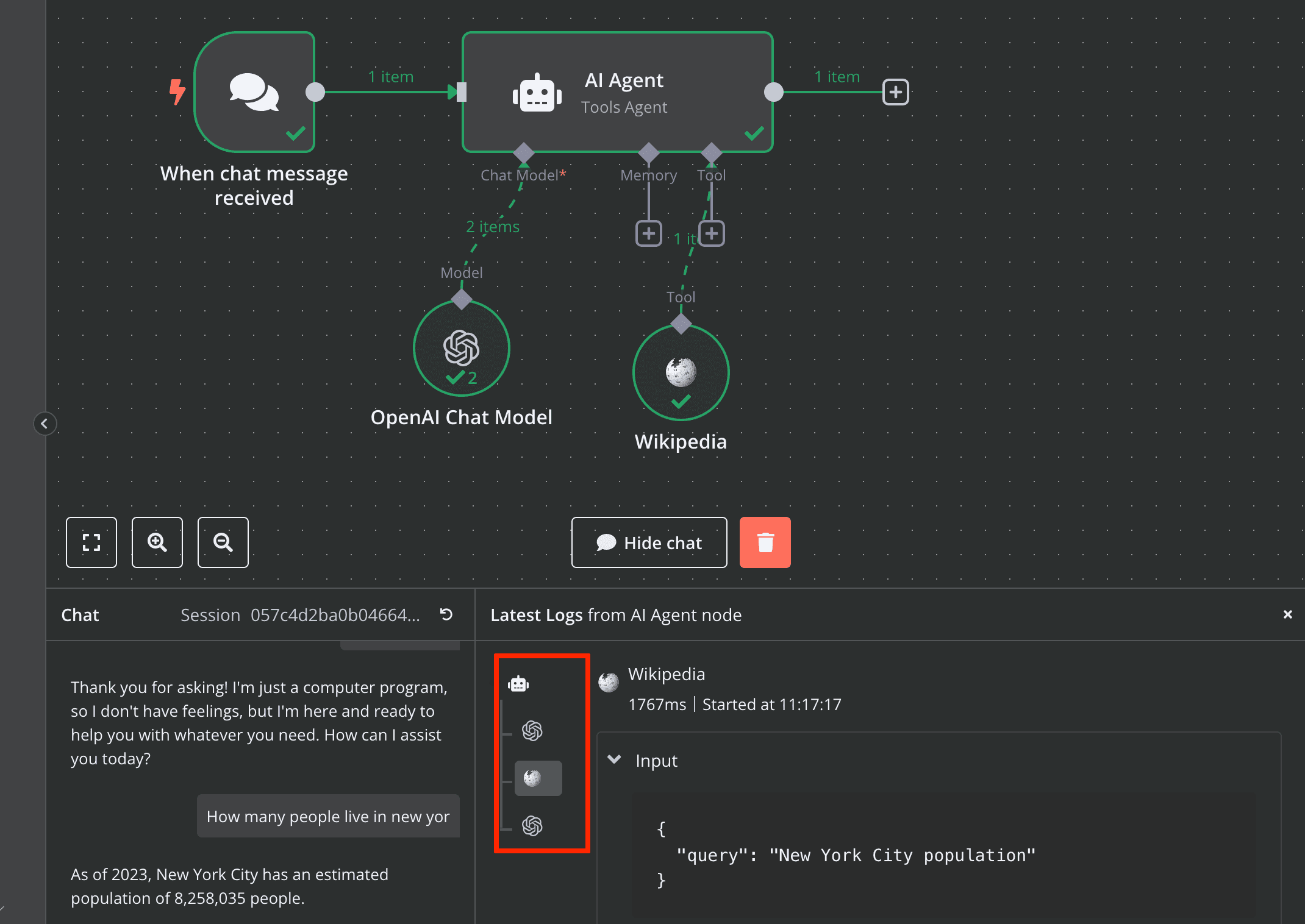This screenshot has width=1305, height=924.
Task: Click the AI Agent output connector
Action: point(773,92)
